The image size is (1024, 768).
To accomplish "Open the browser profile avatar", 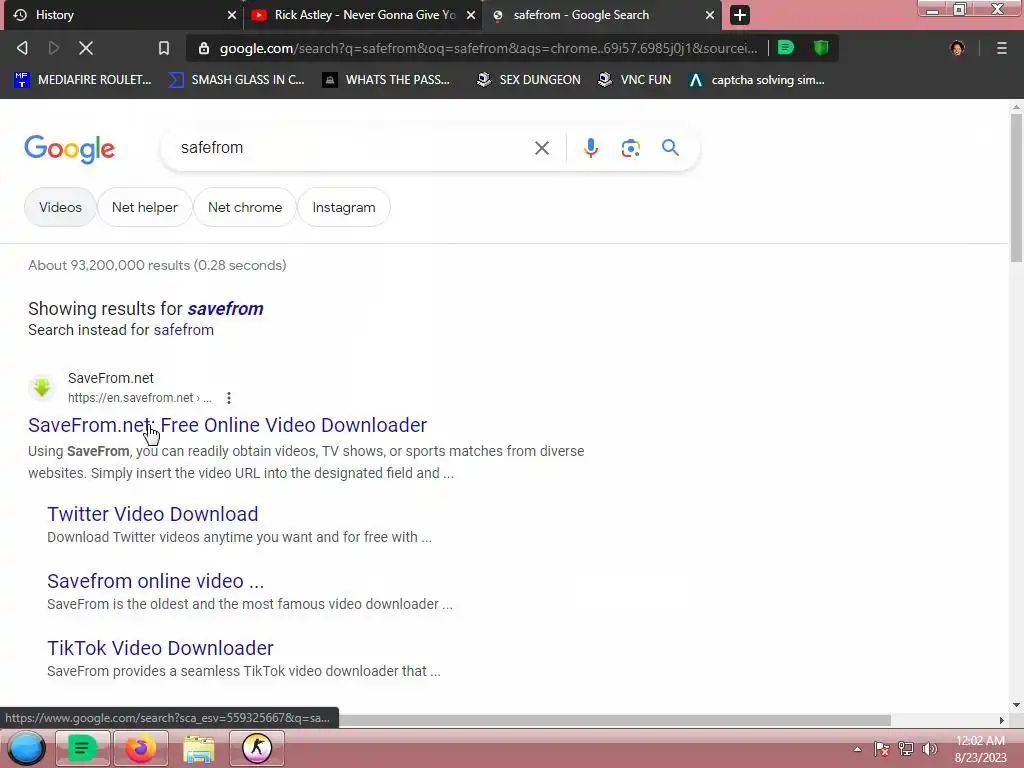I will coord(957,48).
